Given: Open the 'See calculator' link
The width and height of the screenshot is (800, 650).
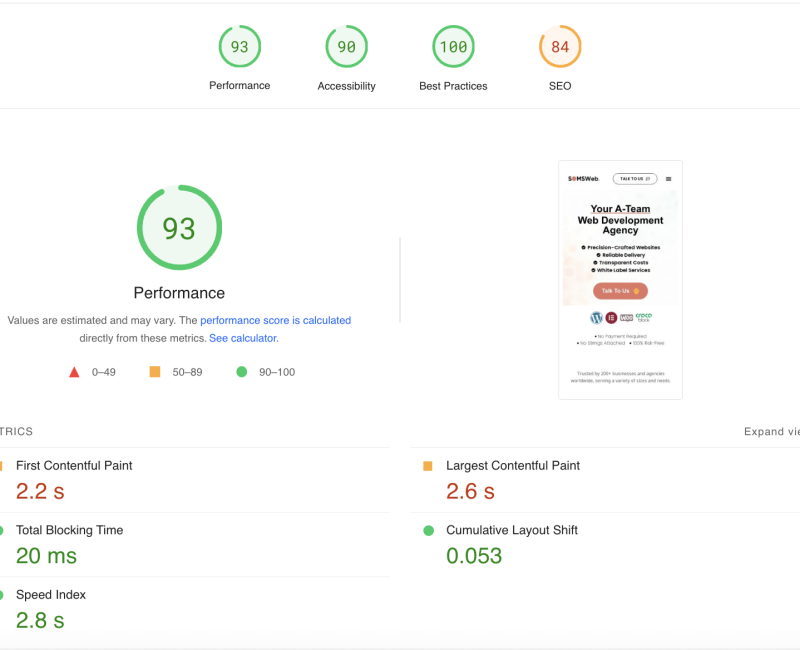Looking at the screenshot, I should pyautogui.click(x=242, y=338).
